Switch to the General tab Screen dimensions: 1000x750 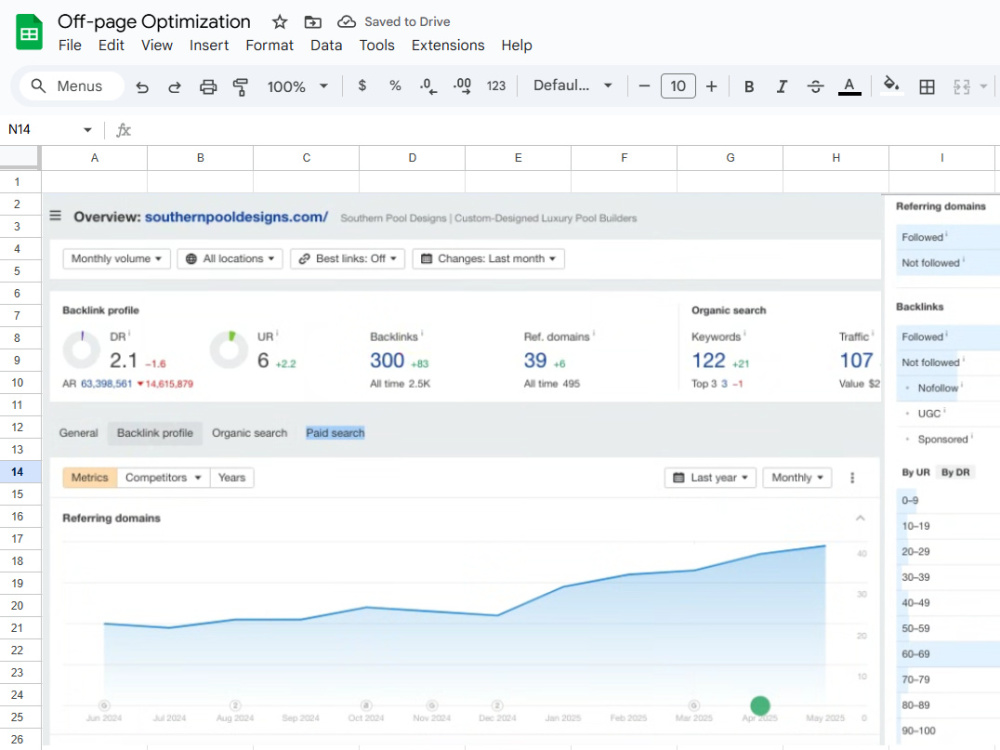click(78, 433)
